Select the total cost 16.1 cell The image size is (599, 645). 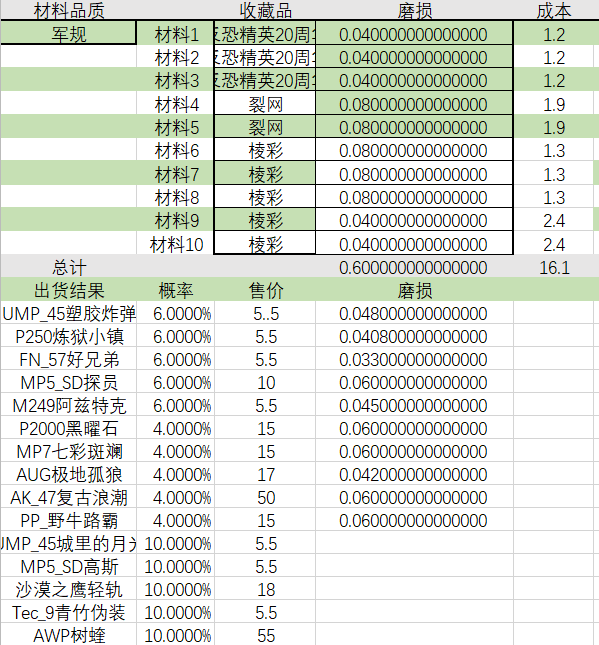(554, 267)
